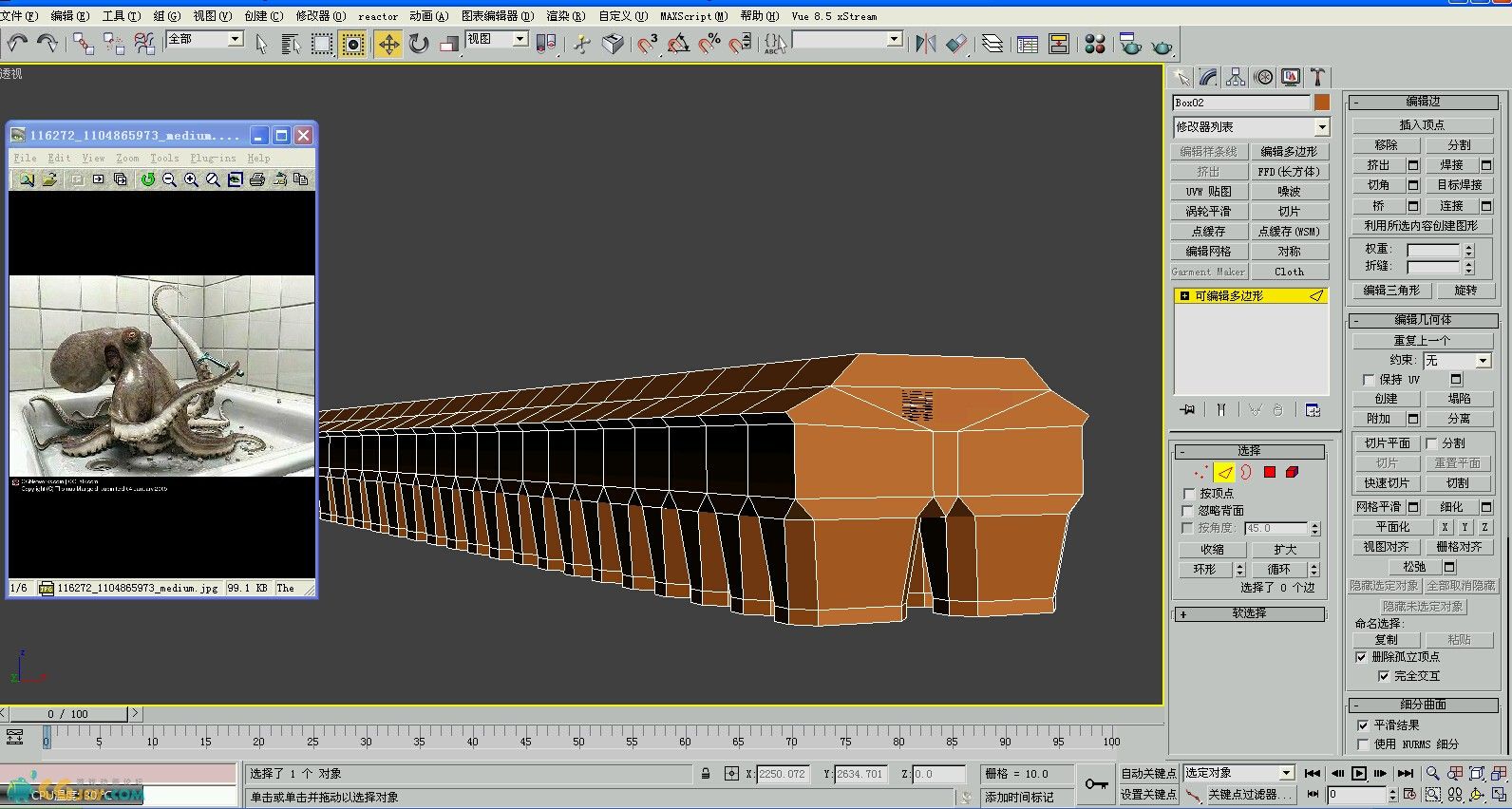Image resolution: width=1512 pixels, height=809 pixels.
Task: Click the 扩大 selection button
Action: tap(1285, 550)
